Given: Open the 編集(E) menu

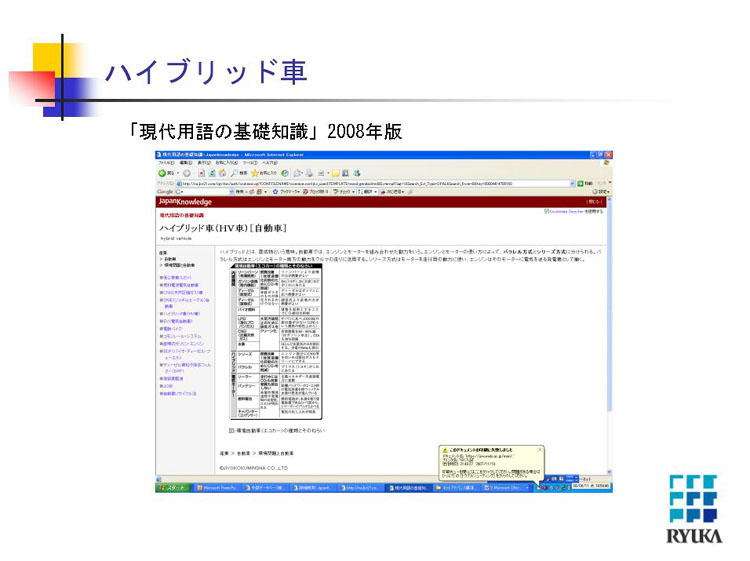Looking at the screenshot, I should [187, 163].
